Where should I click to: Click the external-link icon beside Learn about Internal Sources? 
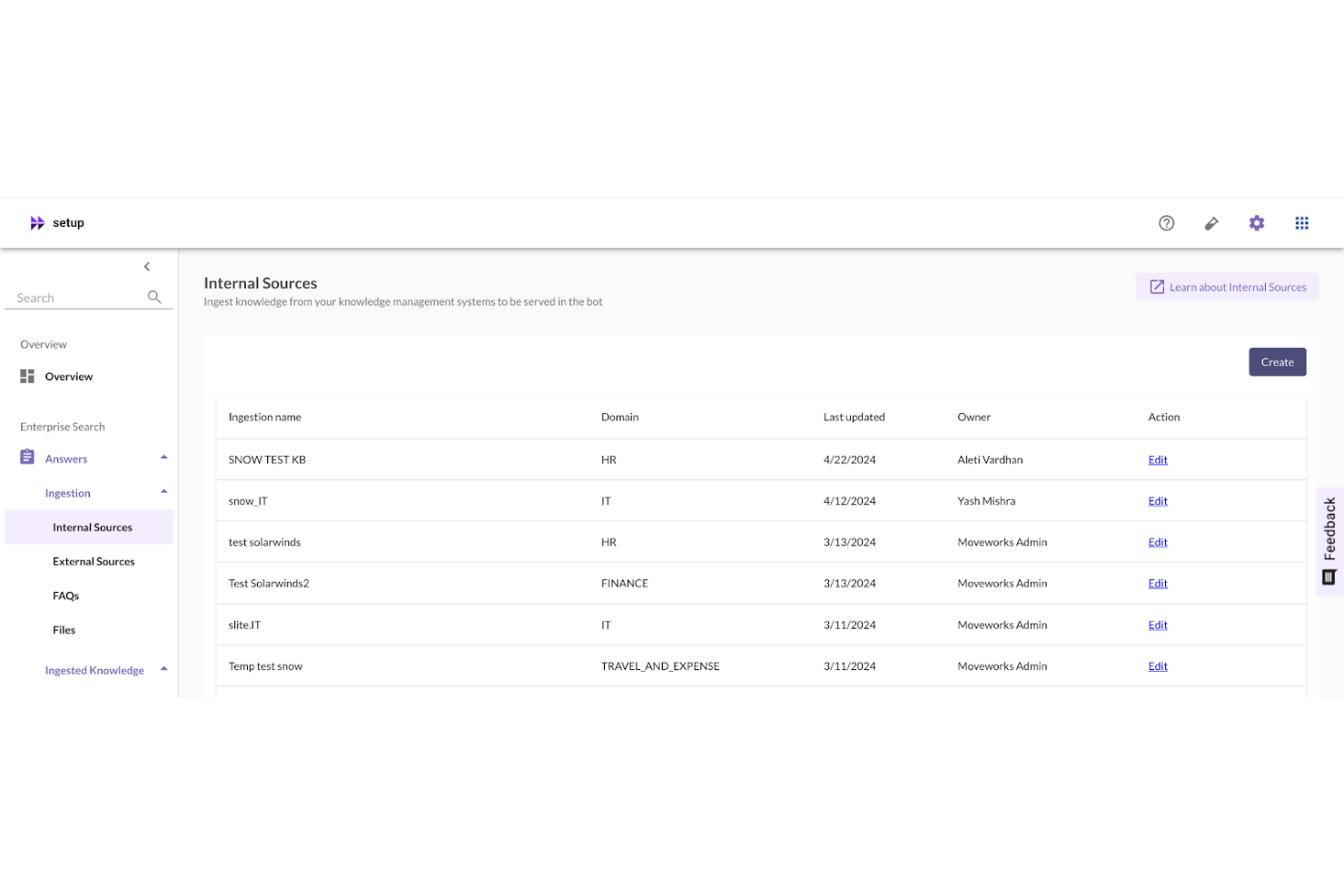[x=1157, y=286]
